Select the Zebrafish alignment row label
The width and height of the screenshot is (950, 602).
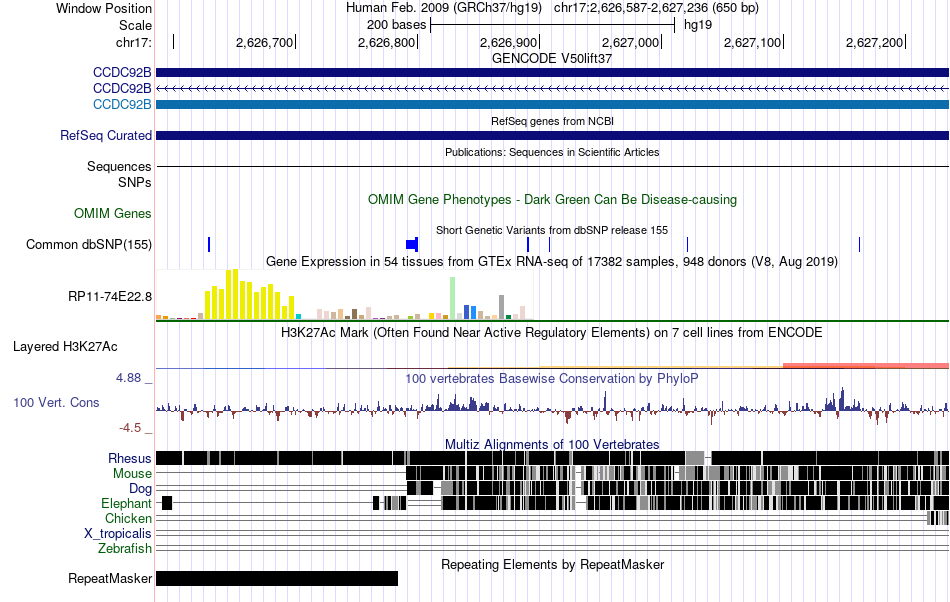click(x=125, y=548)
